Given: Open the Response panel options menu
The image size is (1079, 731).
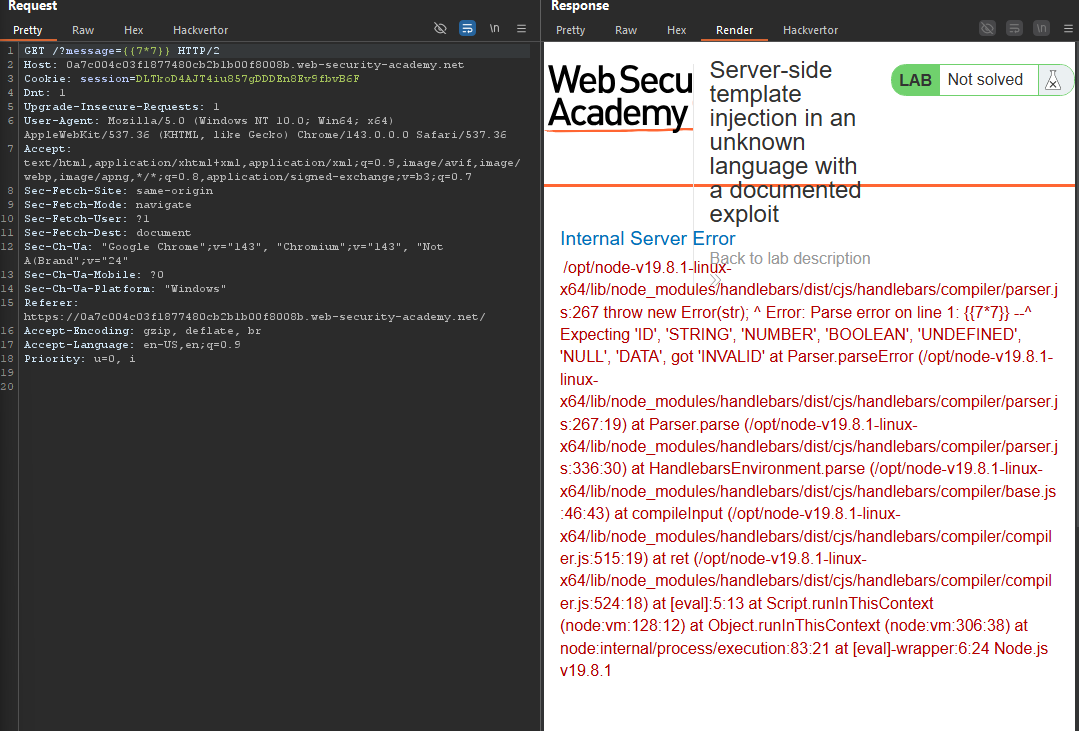Looking at the screenshot, I should (1068, 28).
